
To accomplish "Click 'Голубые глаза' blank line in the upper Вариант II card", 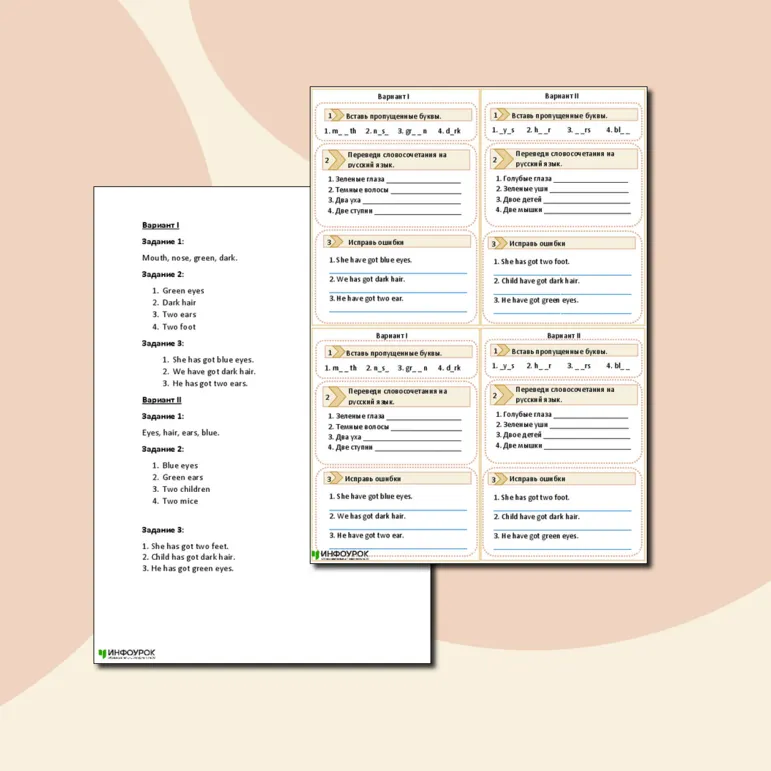I will (x=591, y=181).
